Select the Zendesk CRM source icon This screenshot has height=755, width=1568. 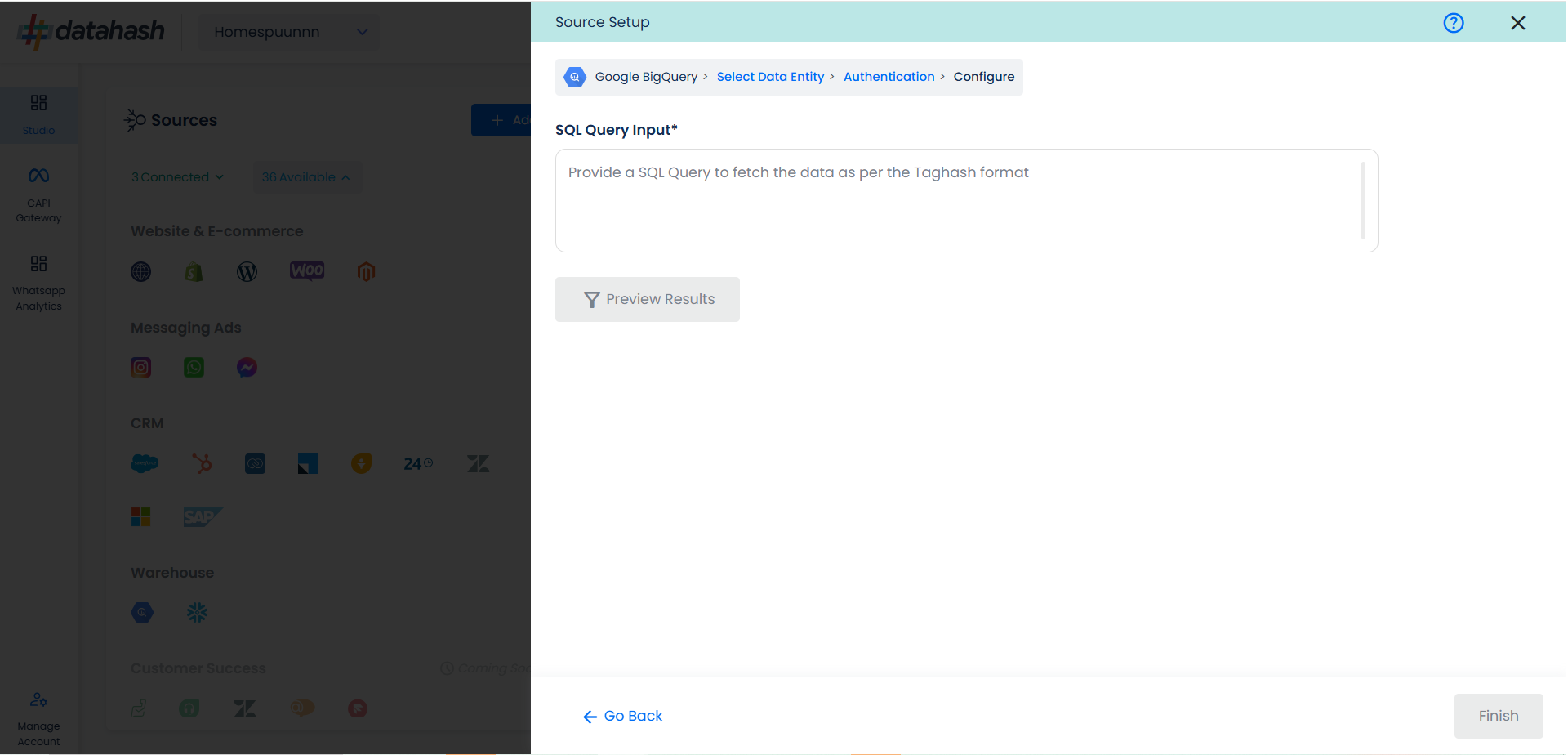point(479,464)
